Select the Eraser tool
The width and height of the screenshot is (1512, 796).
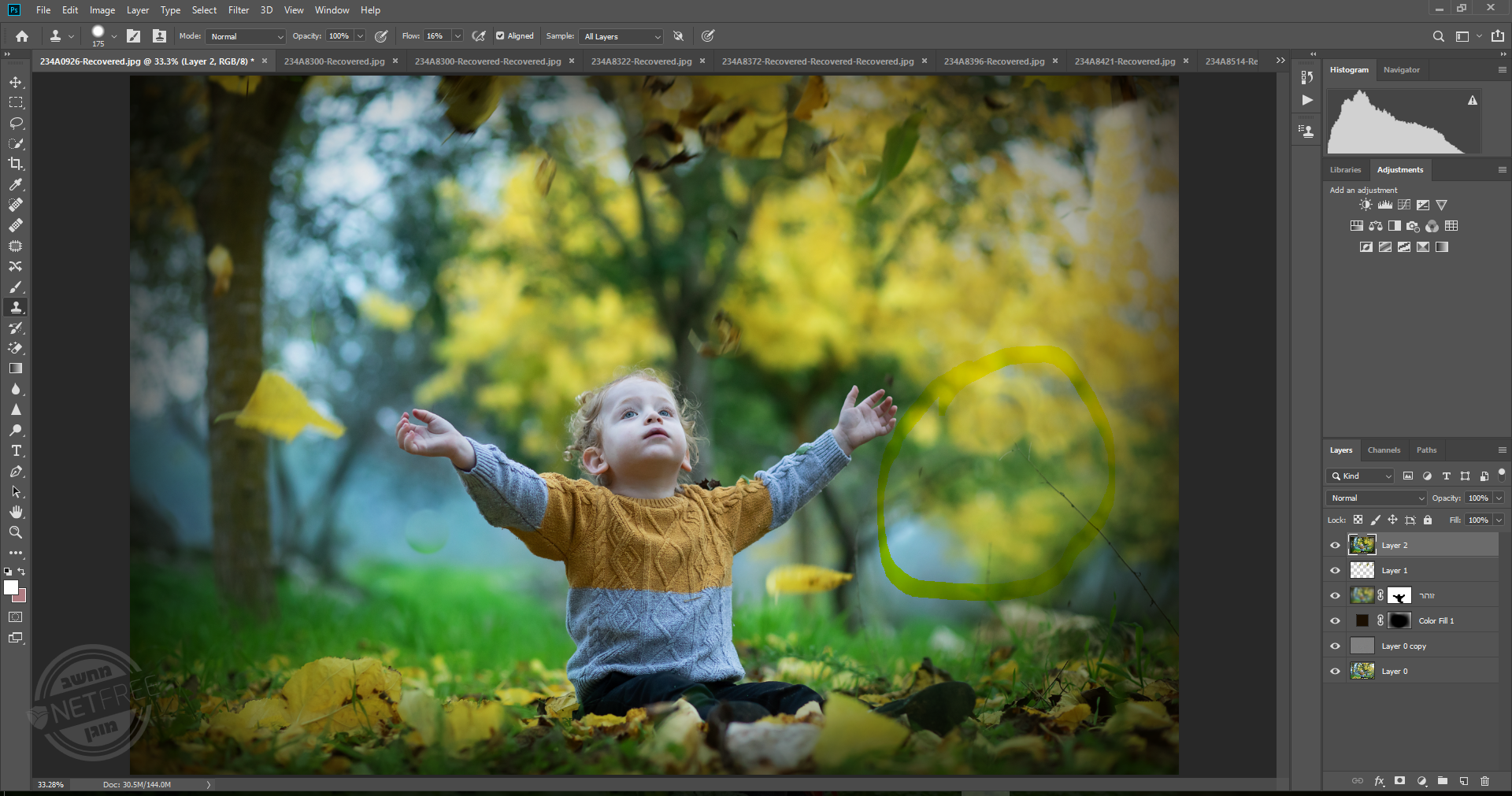coord(16,348)
